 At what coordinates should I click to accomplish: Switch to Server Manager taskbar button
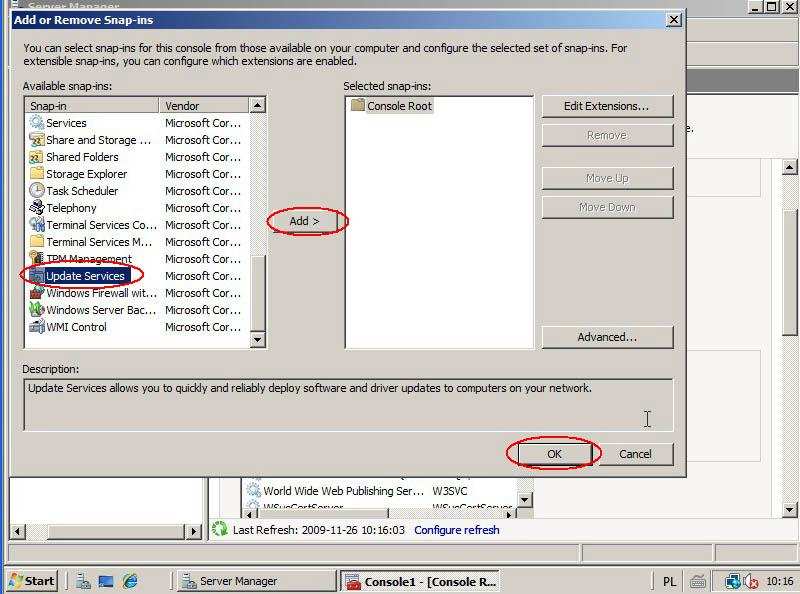tap(257, 581)
